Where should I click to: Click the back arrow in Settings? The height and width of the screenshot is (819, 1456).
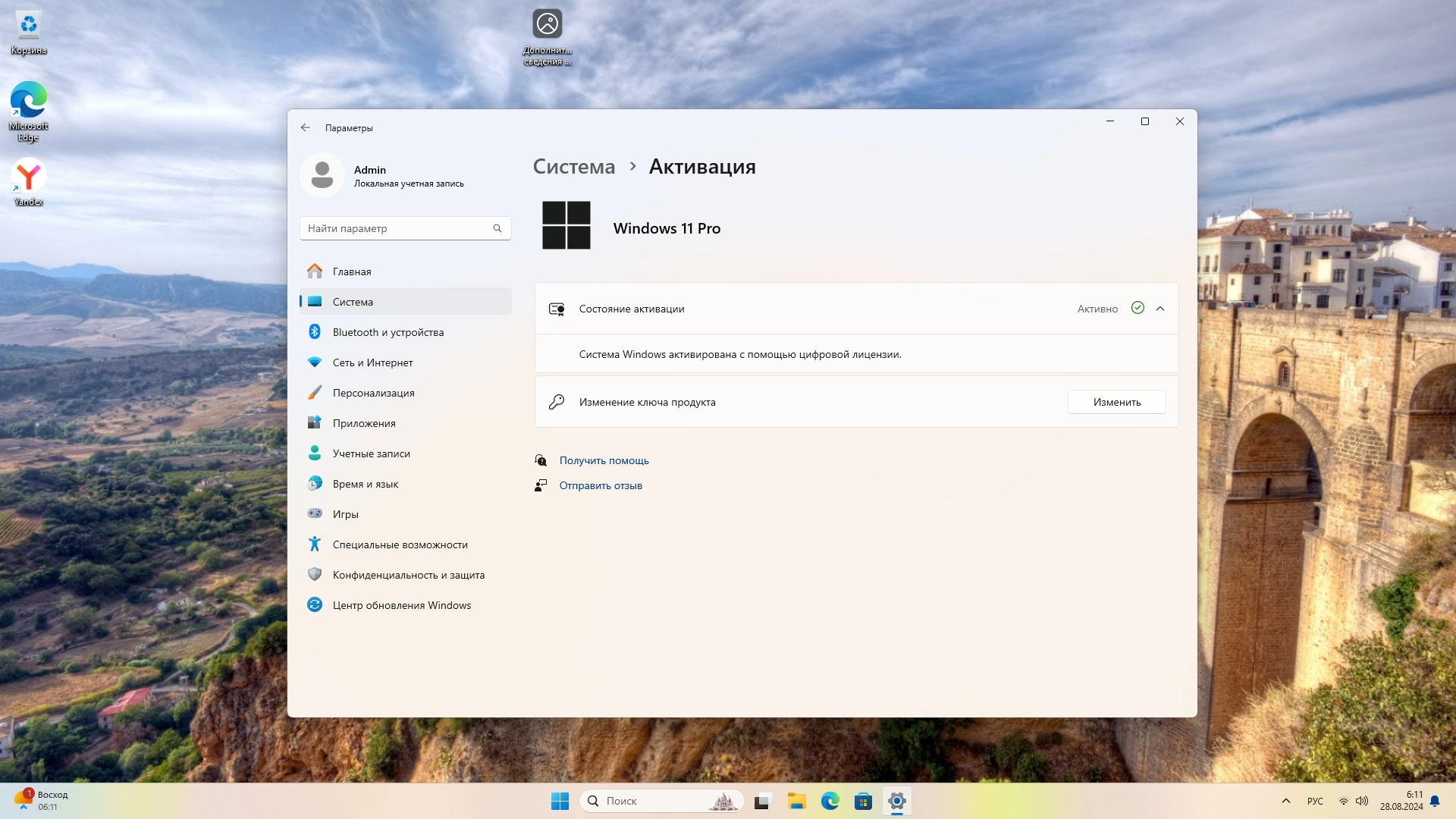(306, 127)
